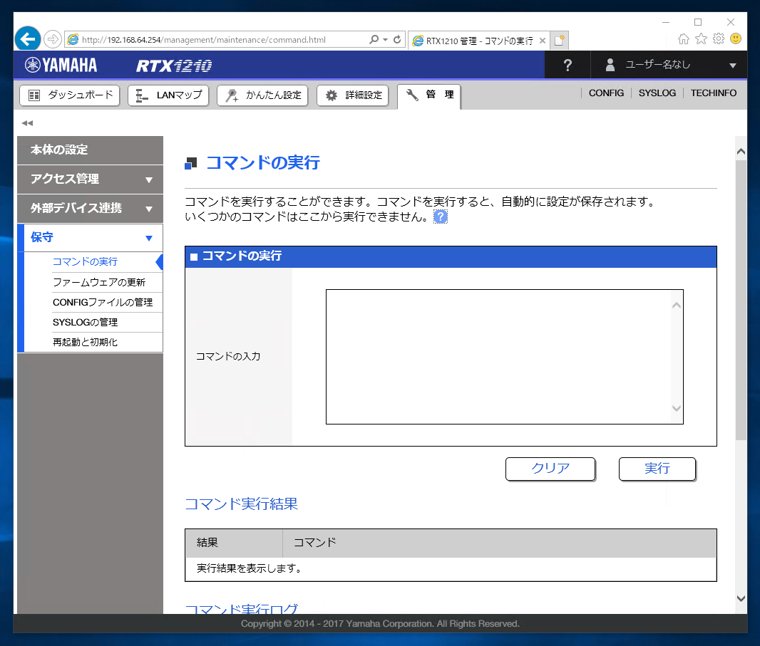Click the page vertical scrollbar thumb

tap(741, 300)
